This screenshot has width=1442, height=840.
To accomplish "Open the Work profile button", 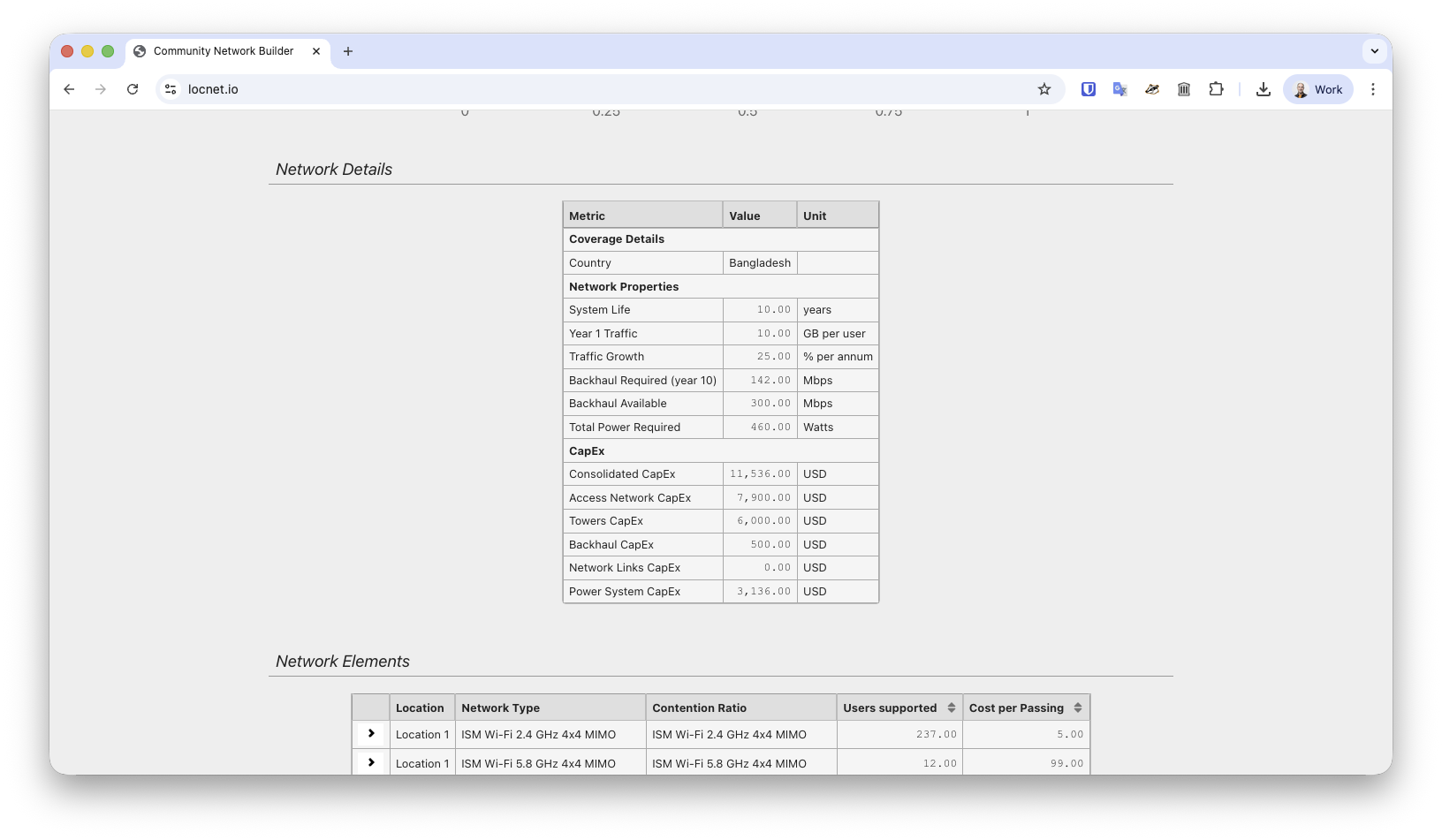I will pos(1317,89).
